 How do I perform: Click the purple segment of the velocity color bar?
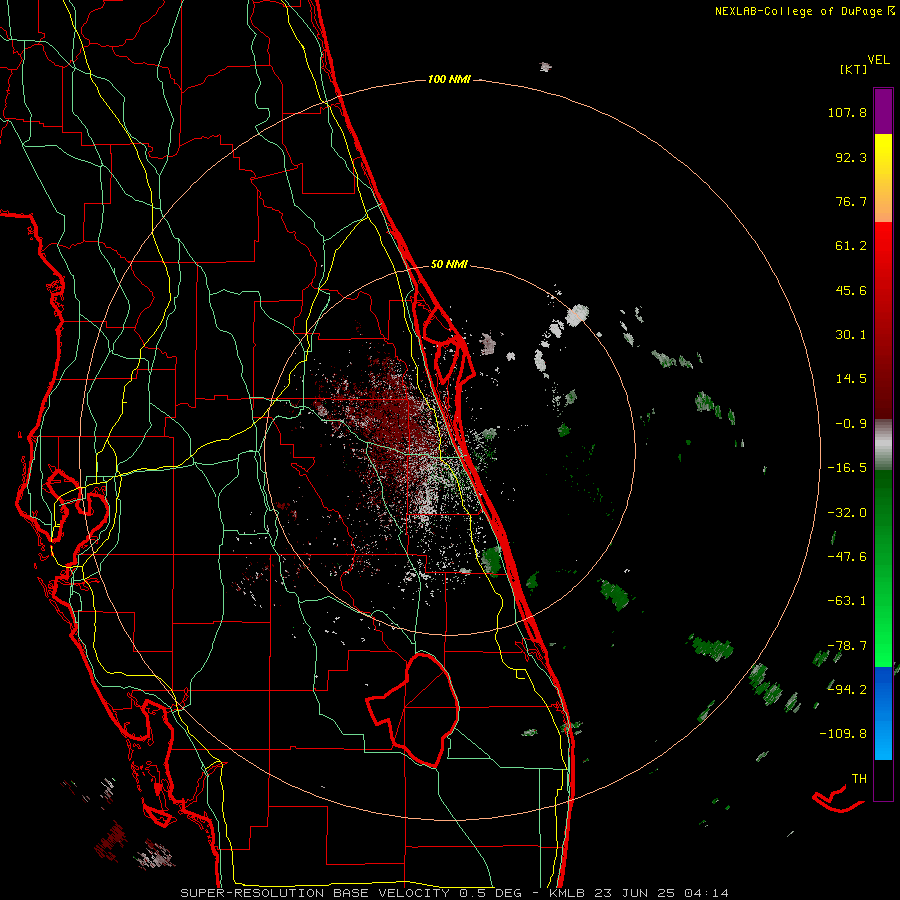click(883, 111)
